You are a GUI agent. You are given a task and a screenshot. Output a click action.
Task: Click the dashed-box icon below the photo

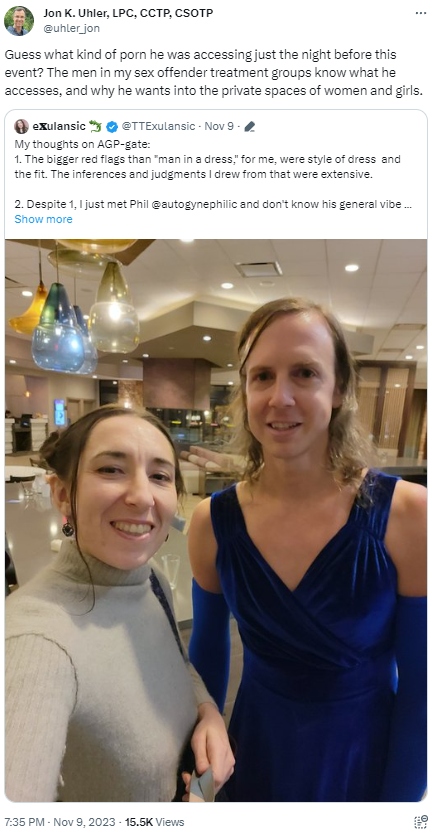(421, 822)
